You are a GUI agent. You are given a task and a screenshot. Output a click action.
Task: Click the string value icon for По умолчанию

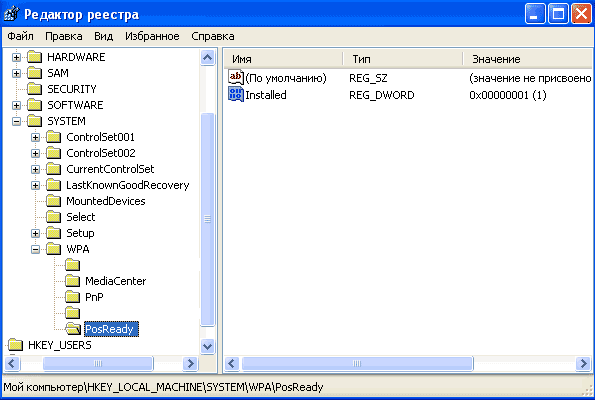pos(236,77)
